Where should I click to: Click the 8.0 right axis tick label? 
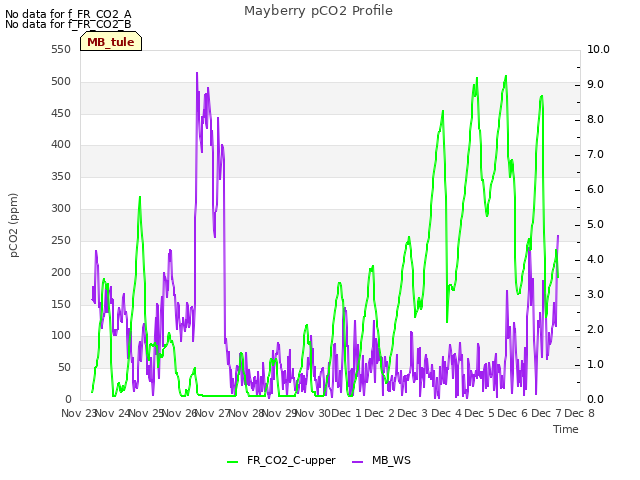pos(596,120)
